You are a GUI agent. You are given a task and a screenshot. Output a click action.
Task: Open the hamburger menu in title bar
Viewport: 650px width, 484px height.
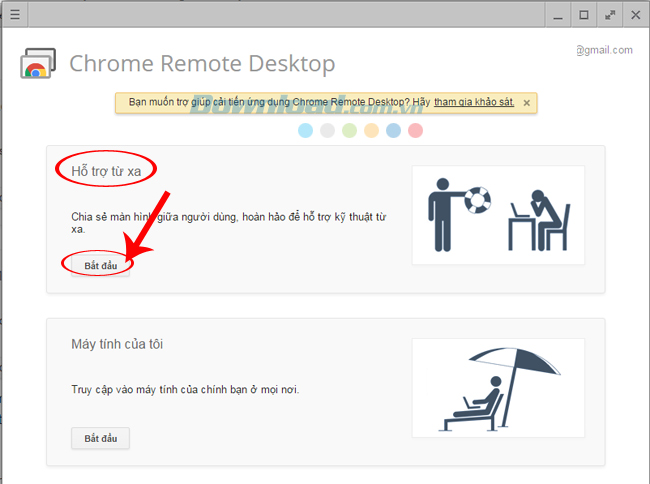click(15, 15)
